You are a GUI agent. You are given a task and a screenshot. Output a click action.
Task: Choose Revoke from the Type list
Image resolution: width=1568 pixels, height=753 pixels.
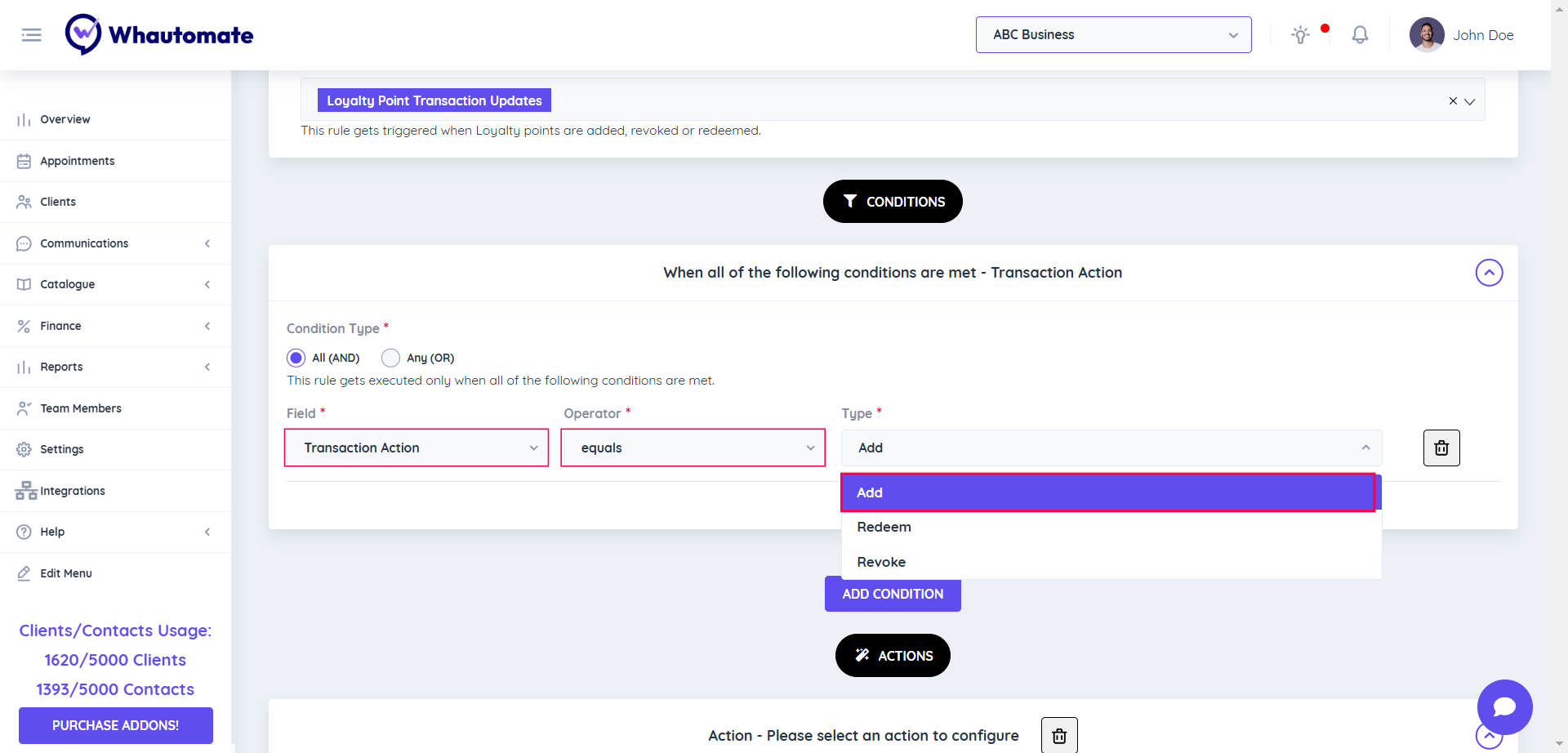click(x=882, y=562)
